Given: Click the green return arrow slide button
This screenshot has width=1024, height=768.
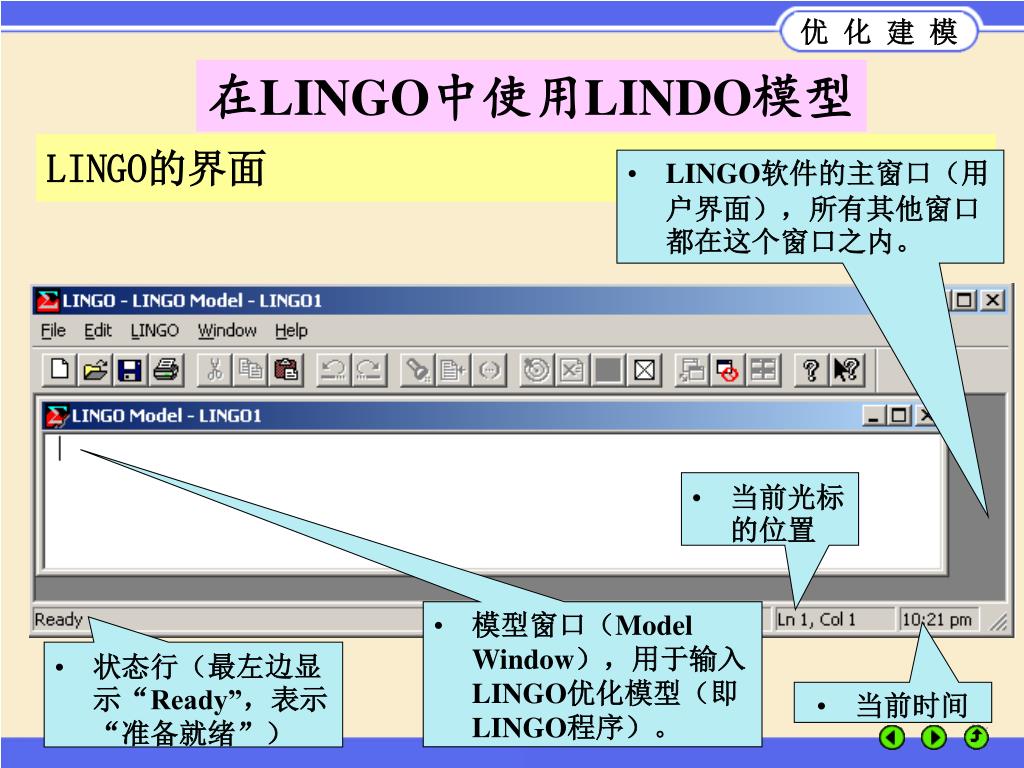Looking at the screenshot, I should (x=976, y=737).
